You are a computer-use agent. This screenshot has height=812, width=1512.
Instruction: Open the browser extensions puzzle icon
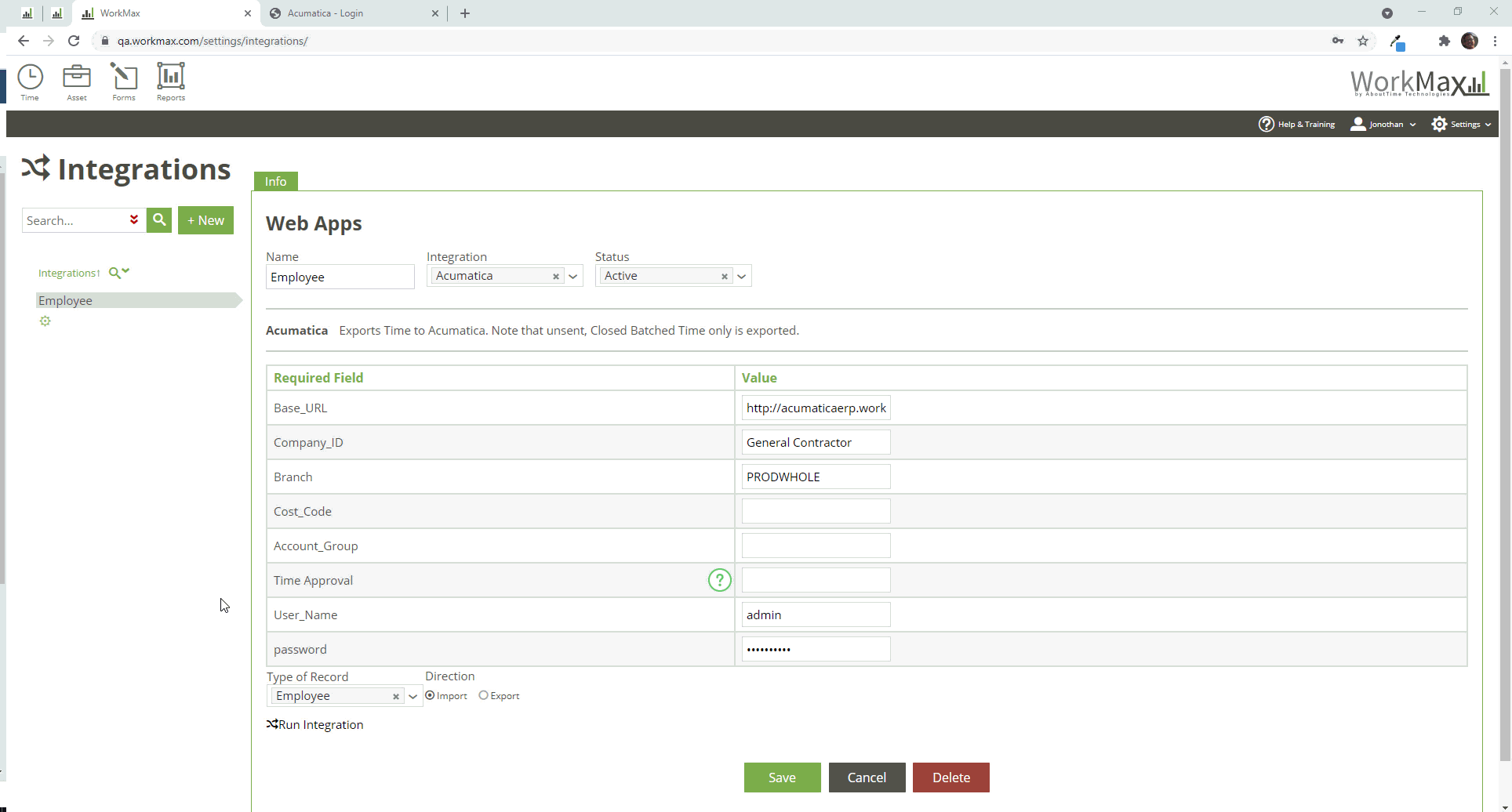click(1444, 41)
